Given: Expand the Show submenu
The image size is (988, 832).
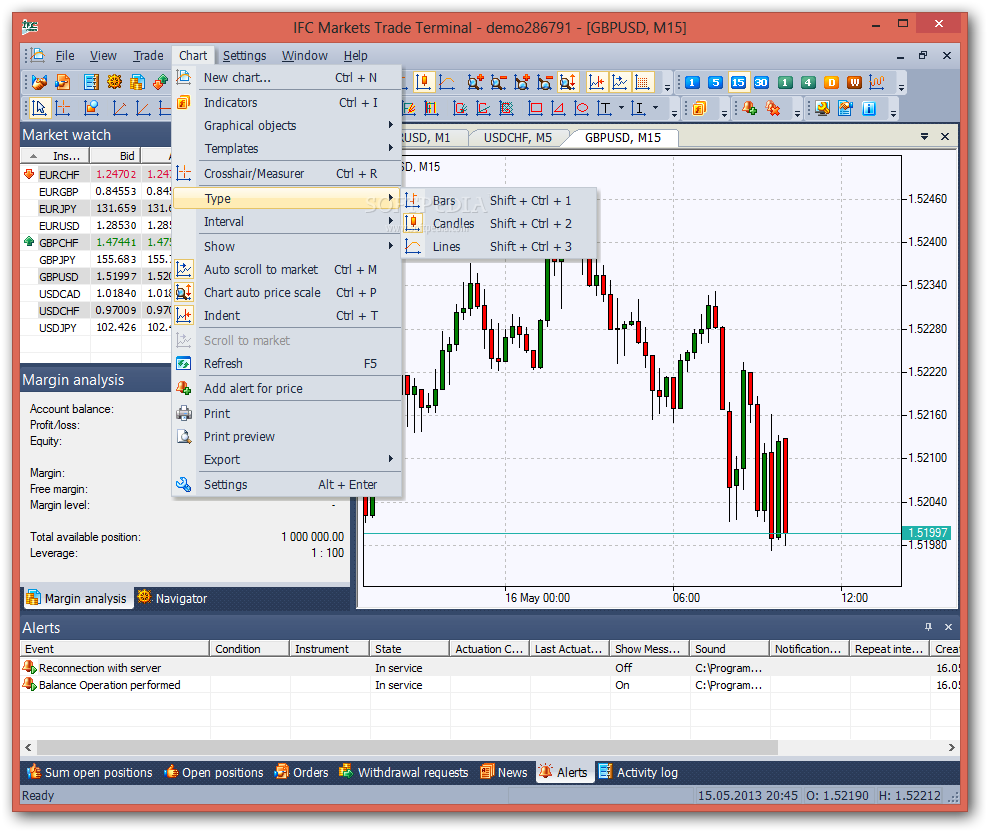Looking at the screenshot, I should pos(287,246).
